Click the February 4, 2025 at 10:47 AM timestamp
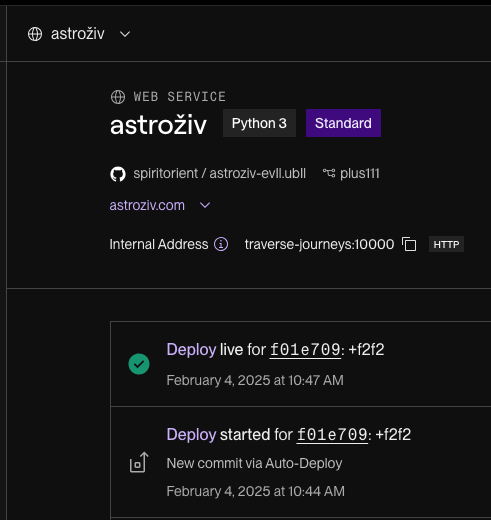Screen dimensions: 491x520 (x=255, y=380)
